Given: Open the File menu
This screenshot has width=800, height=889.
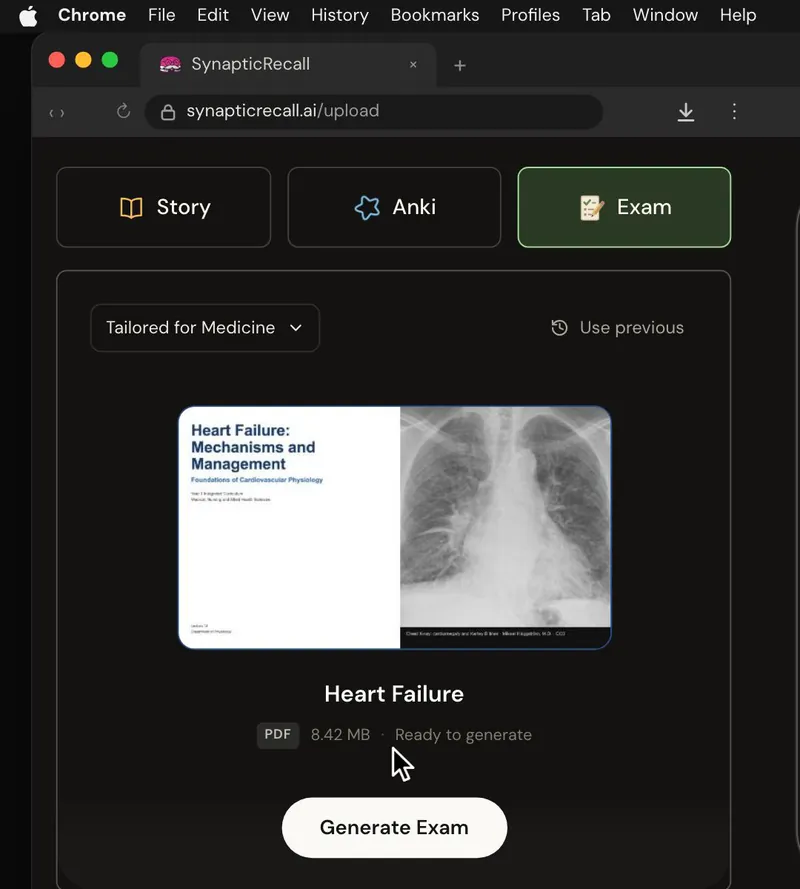Looking at the screenshot, I should pos(162,15).
